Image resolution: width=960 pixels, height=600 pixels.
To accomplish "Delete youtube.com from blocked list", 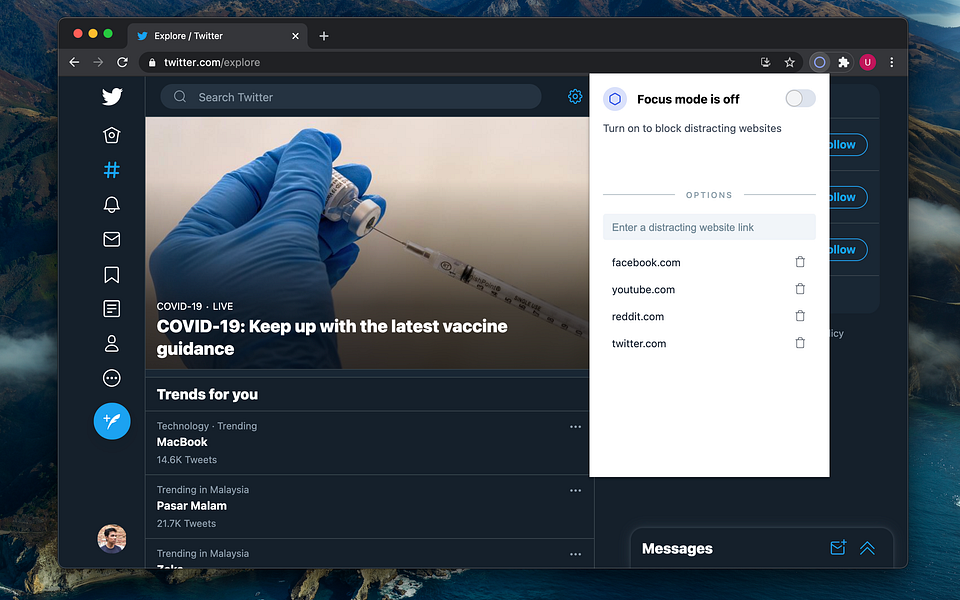I will [800, 289].
